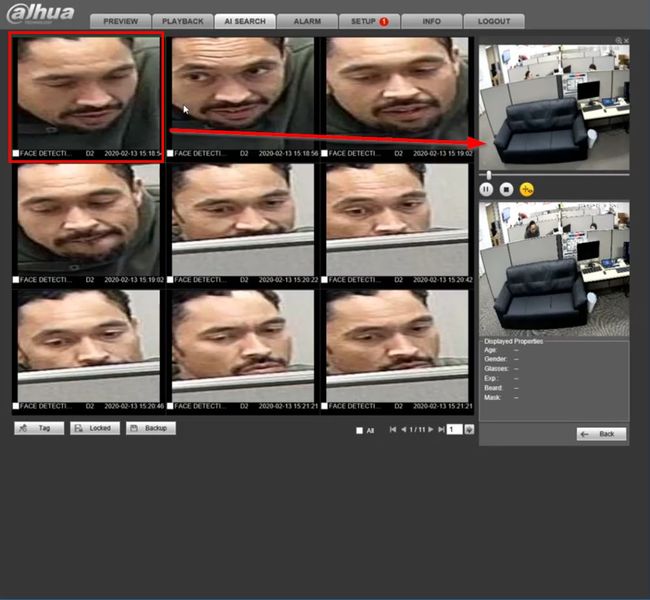Go to the previous results page
The height and width of the screenshot is (600, 650).
403,430
